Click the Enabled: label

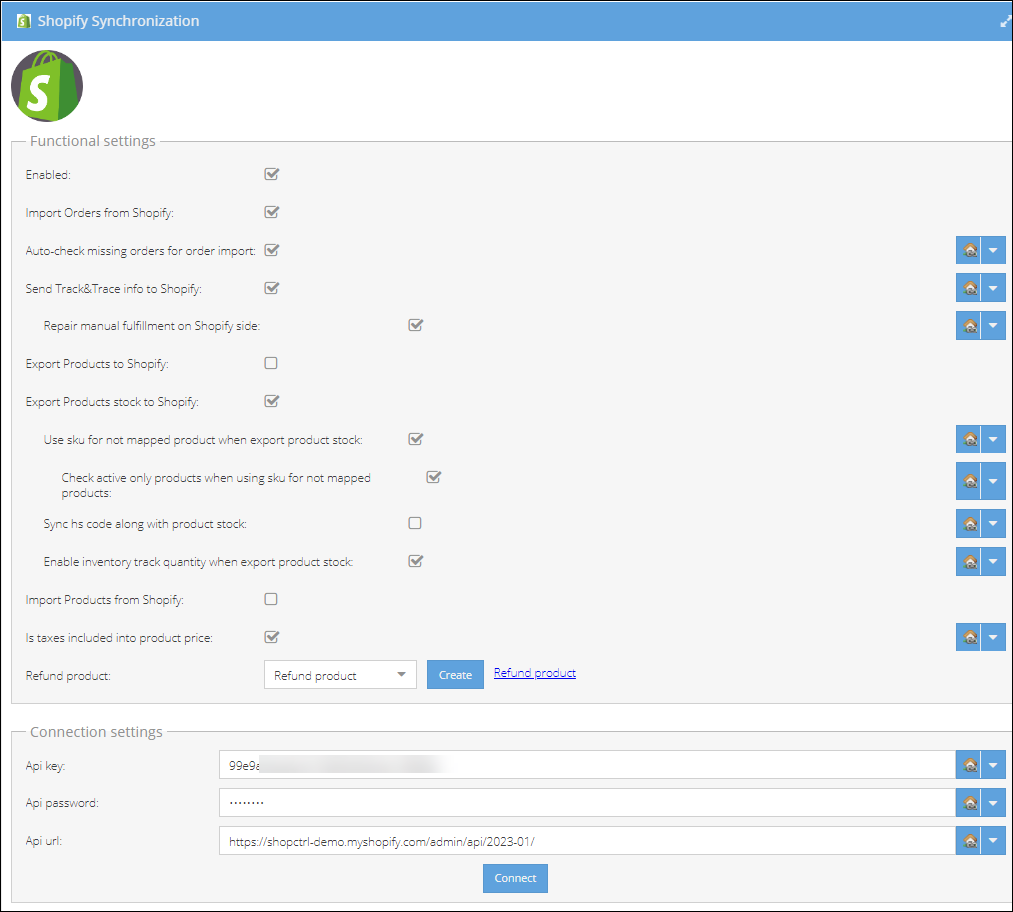tap(48, 174)
